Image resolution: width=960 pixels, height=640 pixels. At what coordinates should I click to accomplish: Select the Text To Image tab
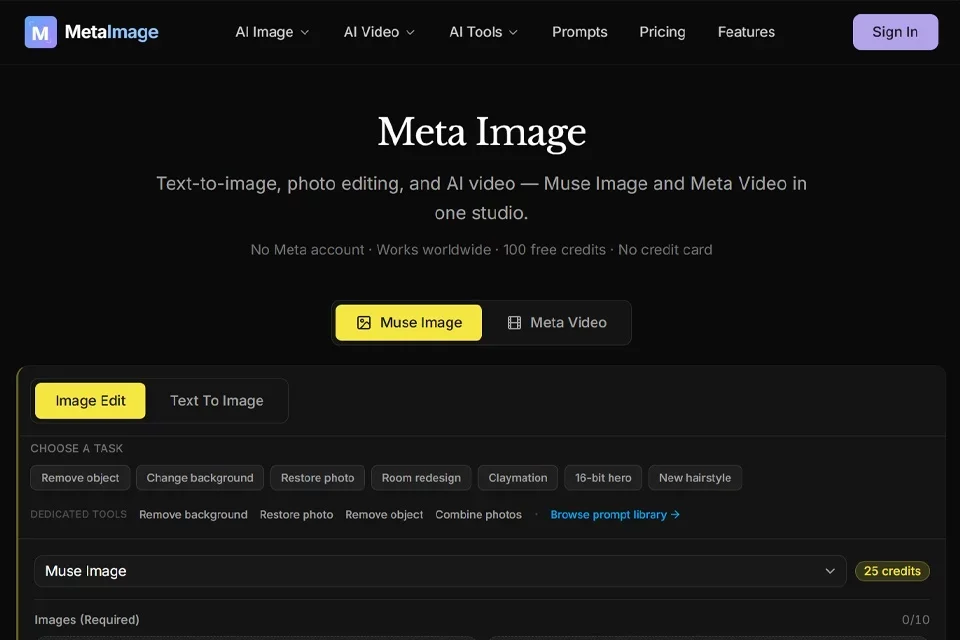(217, 401)
